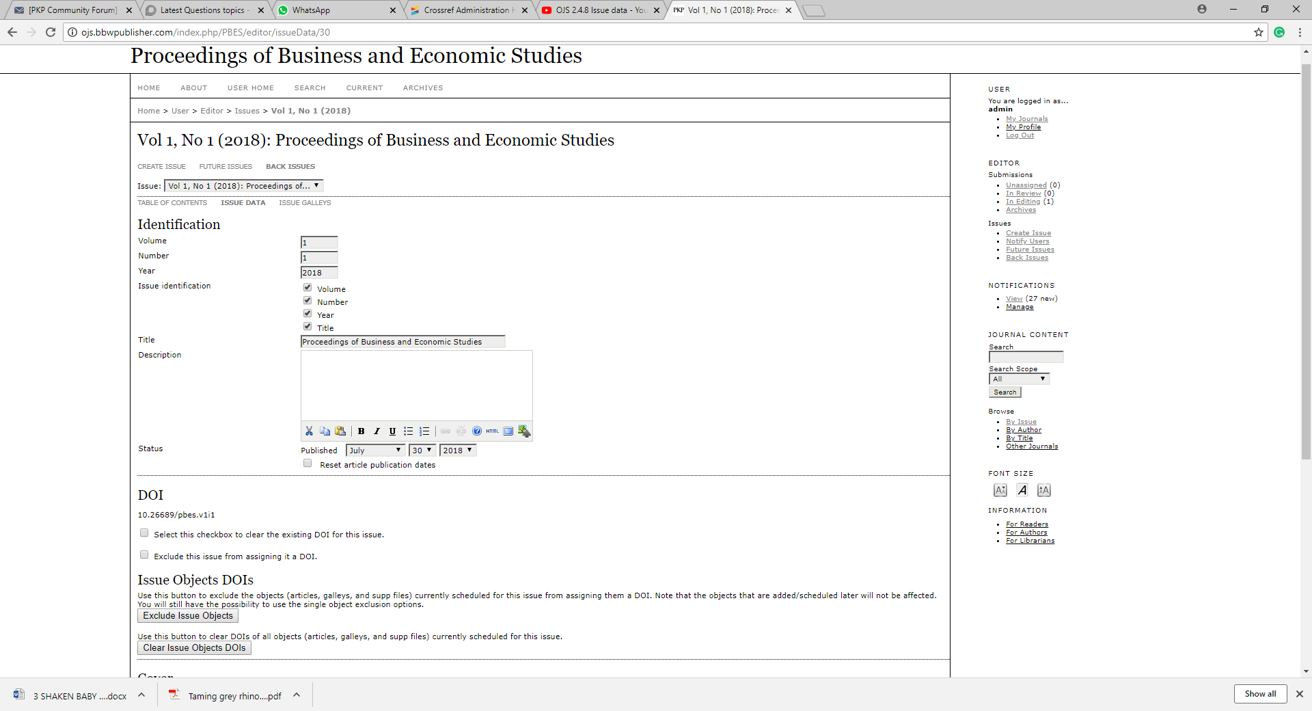
Task: Apply italic formatting in description toolbar
Action: pyautogui.click(x=377, y=431)
